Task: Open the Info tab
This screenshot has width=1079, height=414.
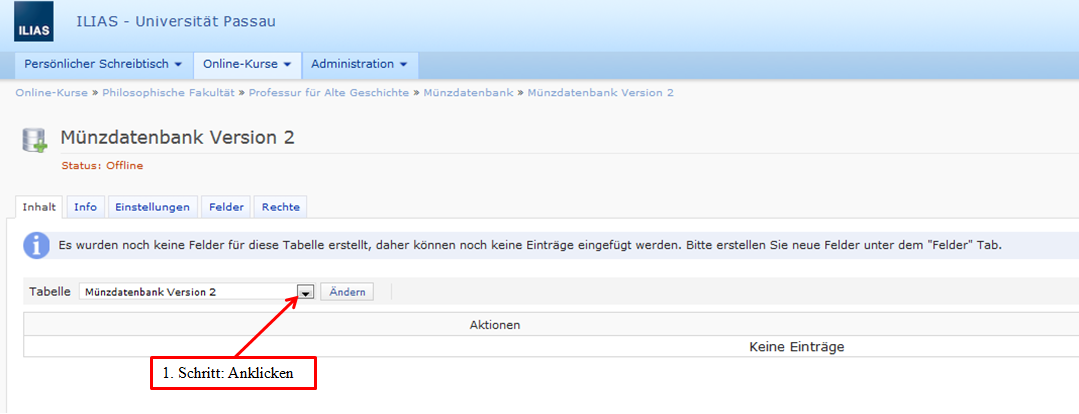Action: (86, 207)
